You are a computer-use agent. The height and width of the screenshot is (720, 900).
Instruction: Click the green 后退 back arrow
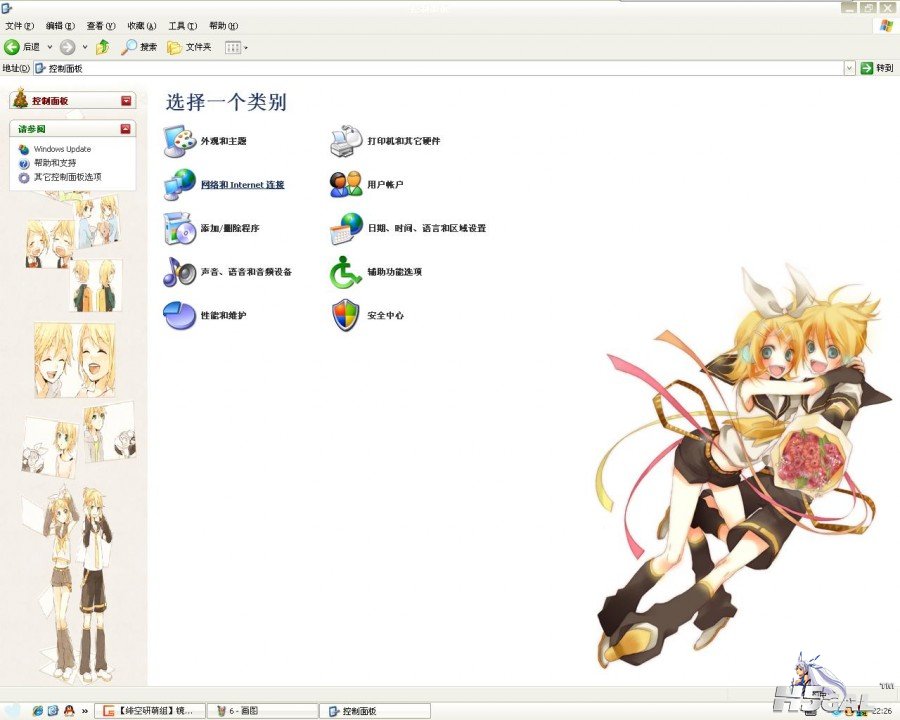(x=12, y=47)
